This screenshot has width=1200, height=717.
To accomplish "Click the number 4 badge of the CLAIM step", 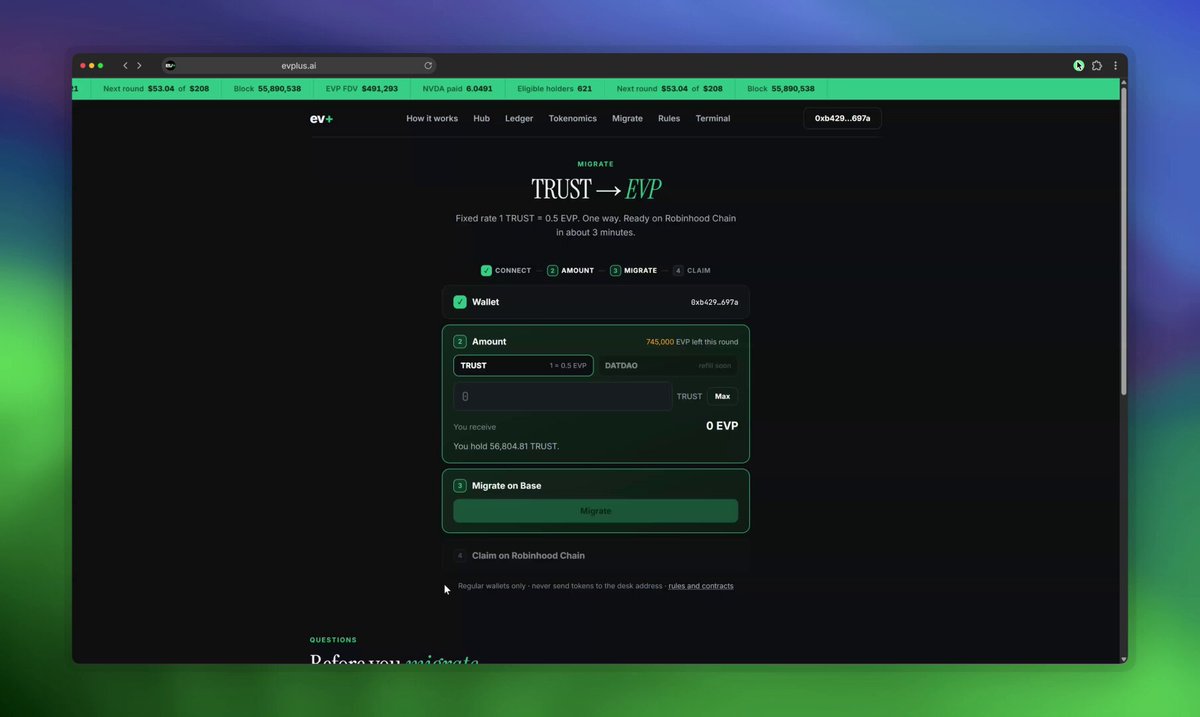I will (678, 270).
